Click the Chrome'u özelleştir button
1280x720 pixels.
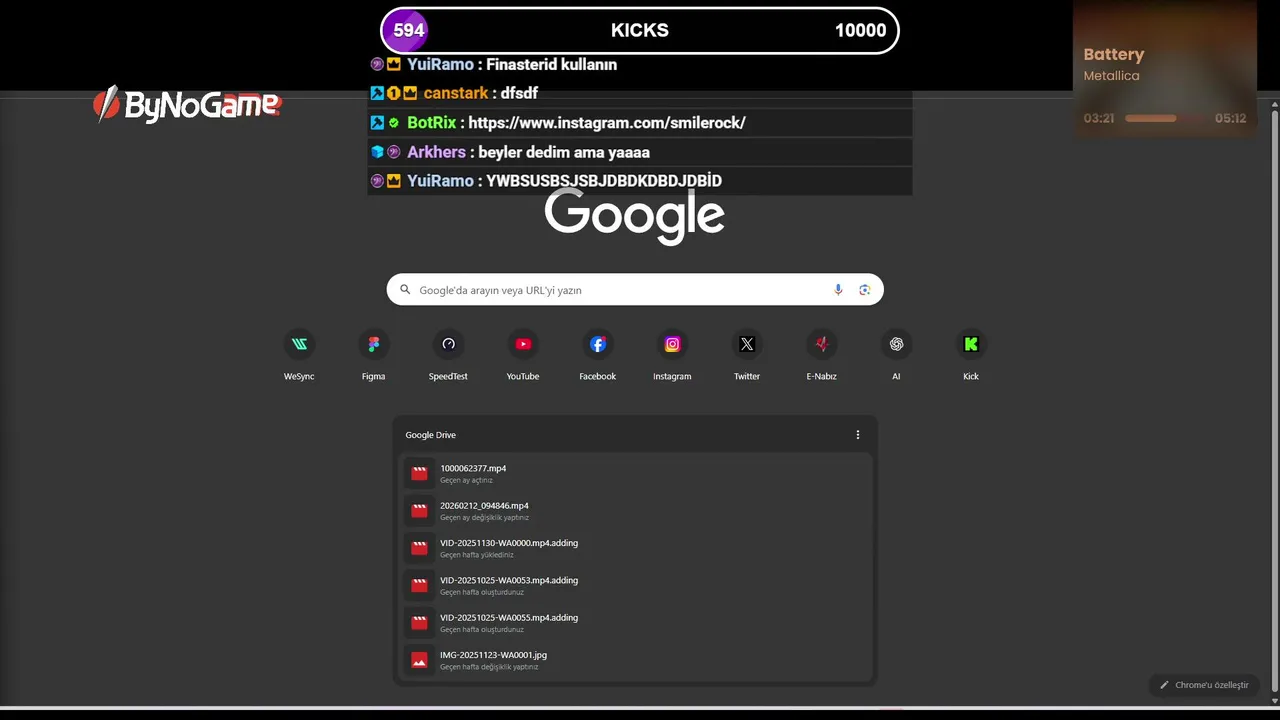pyautogui.click(x=1204, y=685)
